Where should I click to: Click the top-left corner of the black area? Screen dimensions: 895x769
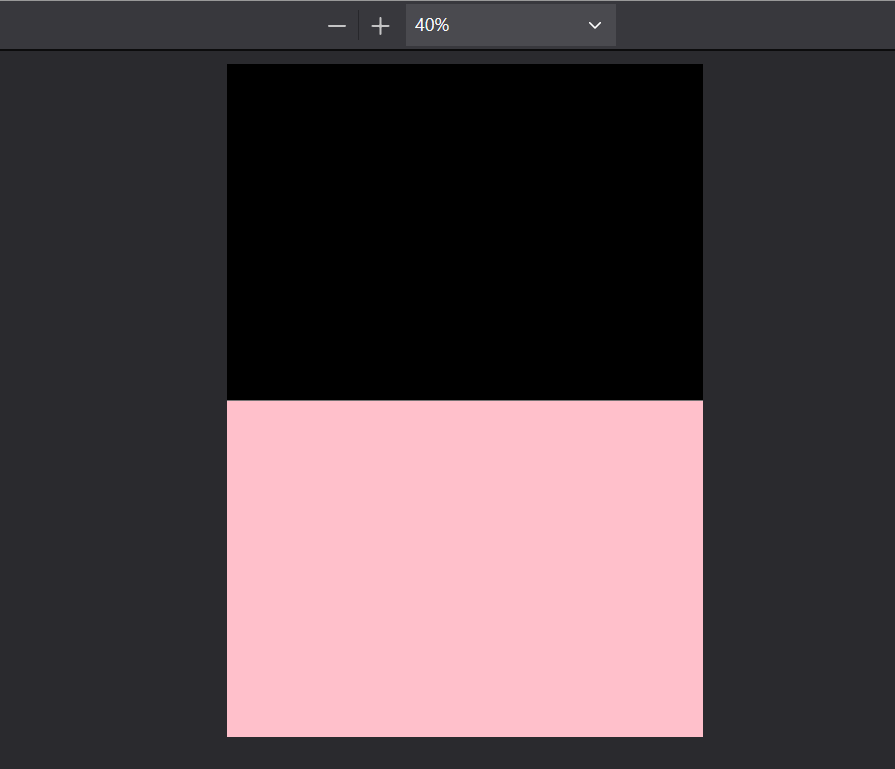click(229, 66)
